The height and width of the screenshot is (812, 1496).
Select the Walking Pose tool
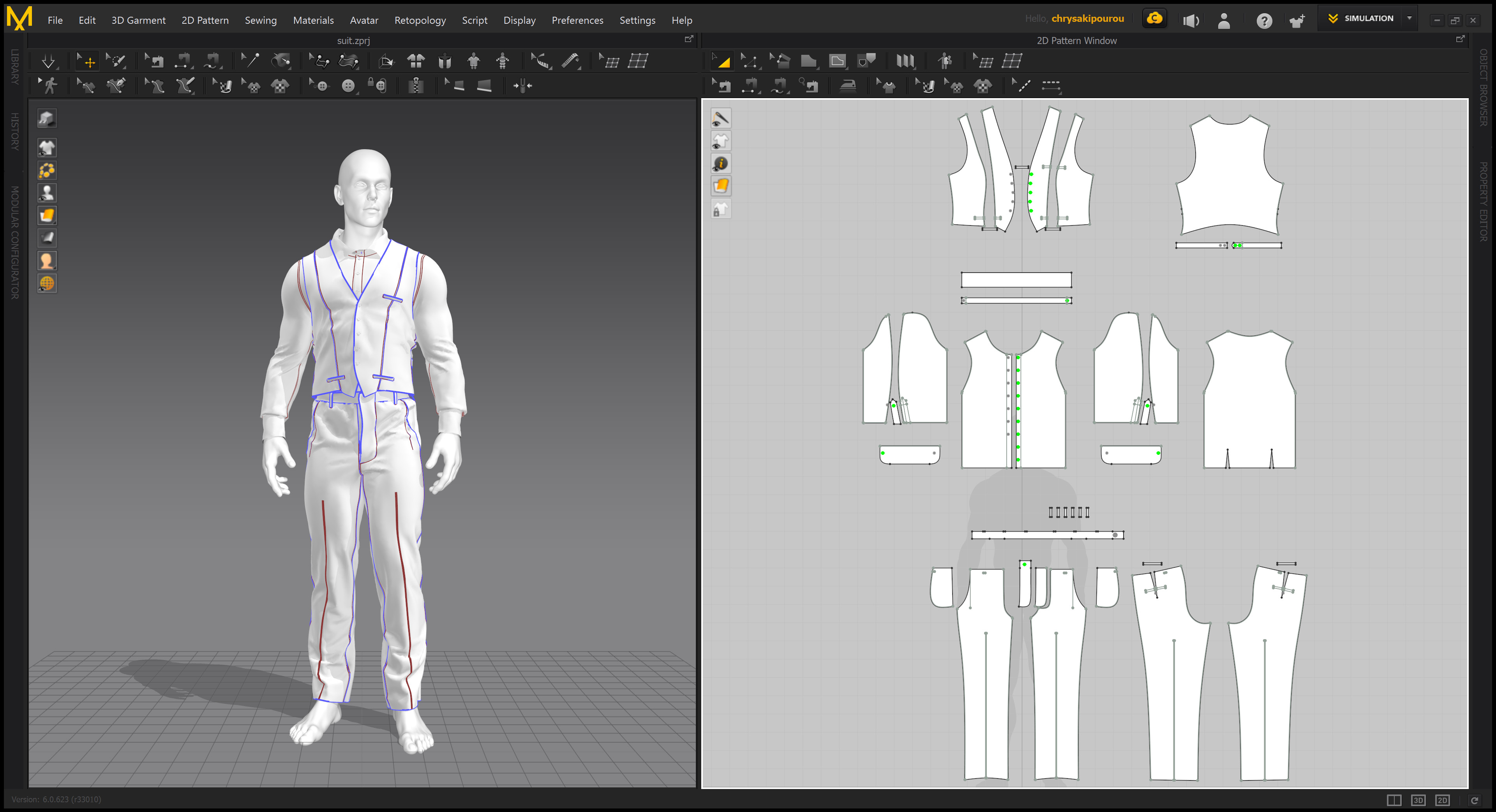point(51,85)
